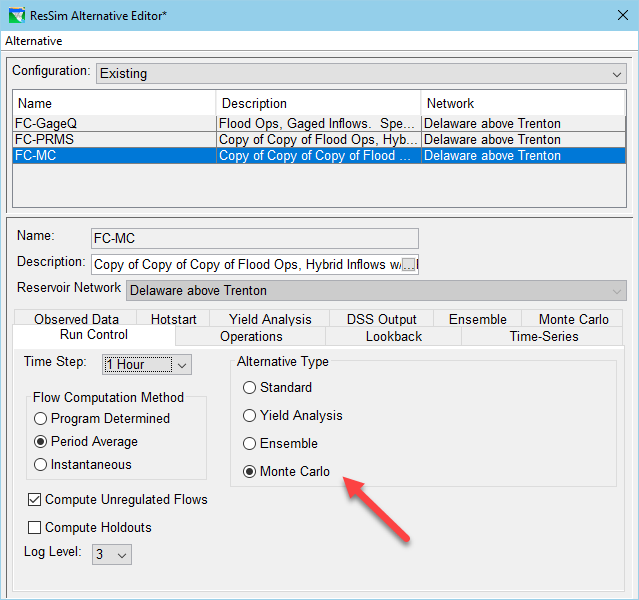Image resolution: width=639 pixels, height=600 pixels.
Task: Click the Name text field
Action: [254, 238]
